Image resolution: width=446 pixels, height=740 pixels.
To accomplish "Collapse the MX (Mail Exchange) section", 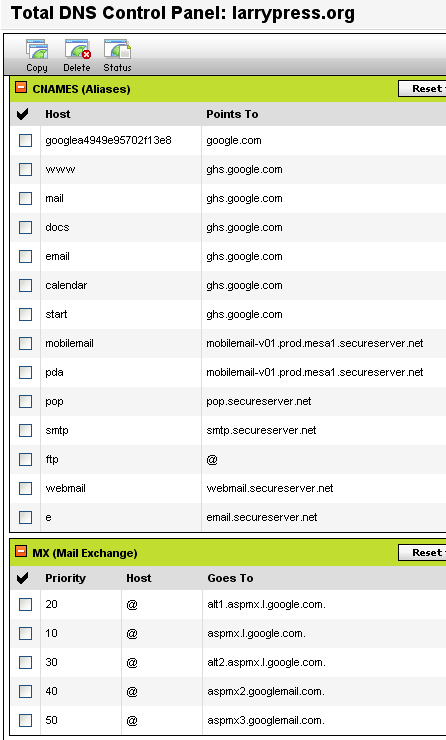I will [x=21, y=552].
